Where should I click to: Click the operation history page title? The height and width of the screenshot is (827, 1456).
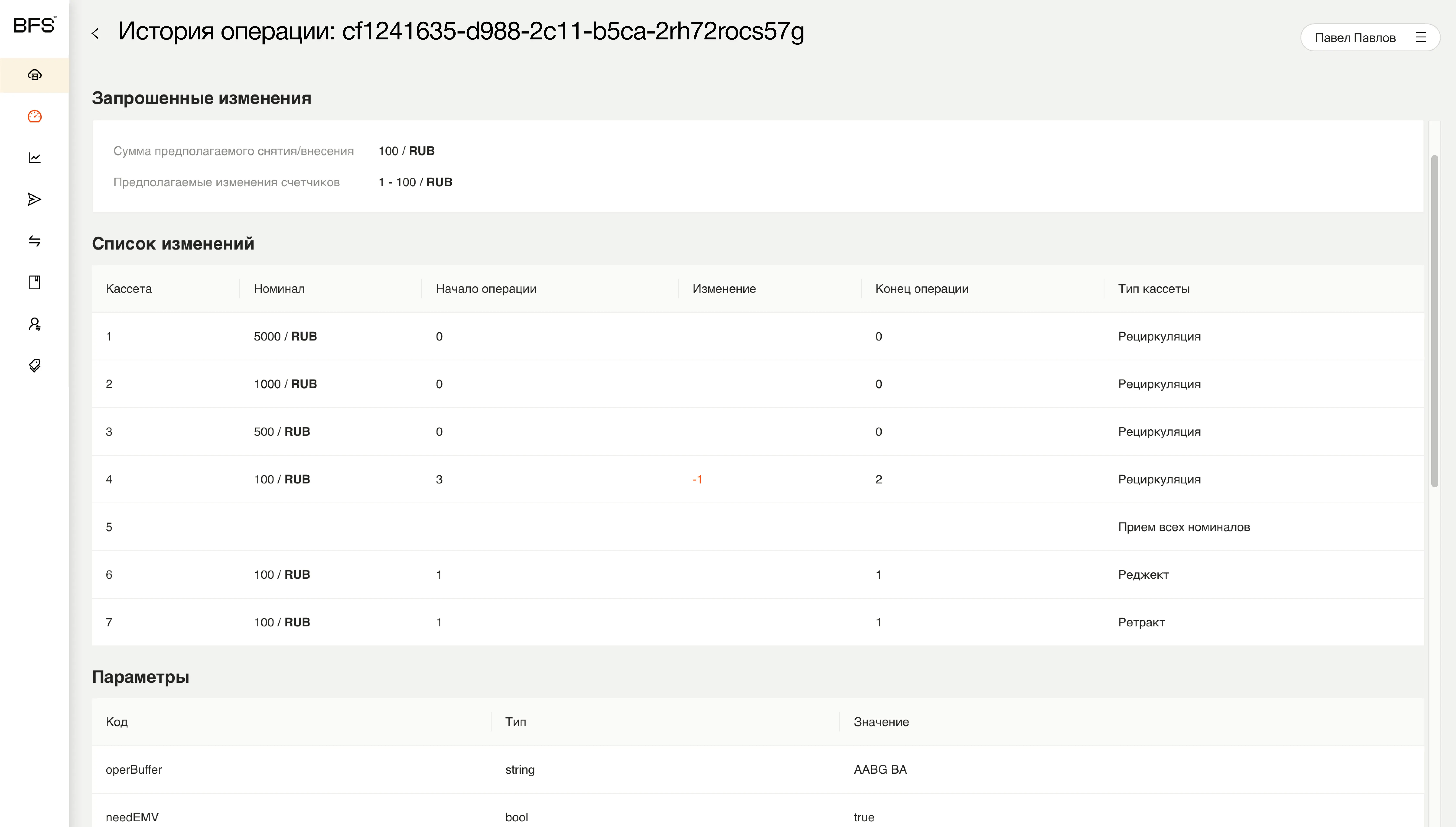(x=461, y=32)
